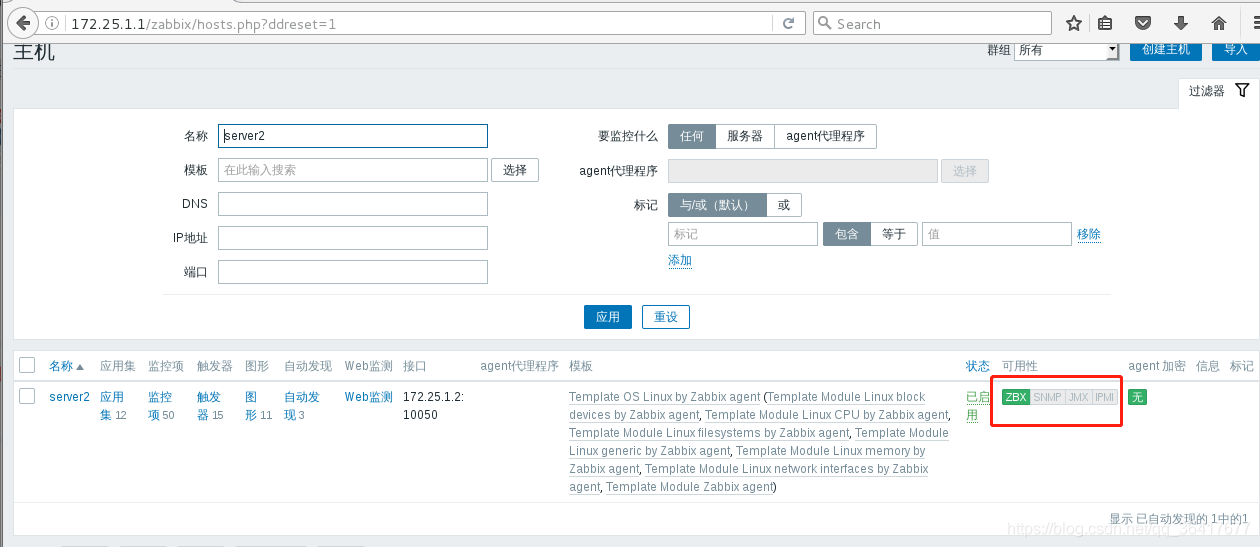The width and height of the screenshot is (1260, 547).
Task: Bookmark this page with the star icon
Action: 1074,23
